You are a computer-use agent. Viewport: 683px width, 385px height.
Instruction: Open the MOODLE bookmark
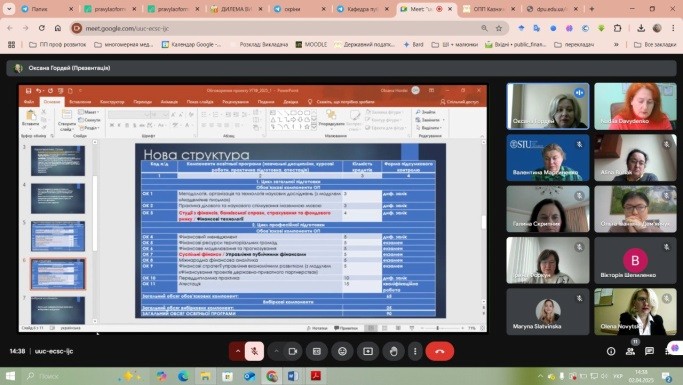pos(311,44)
